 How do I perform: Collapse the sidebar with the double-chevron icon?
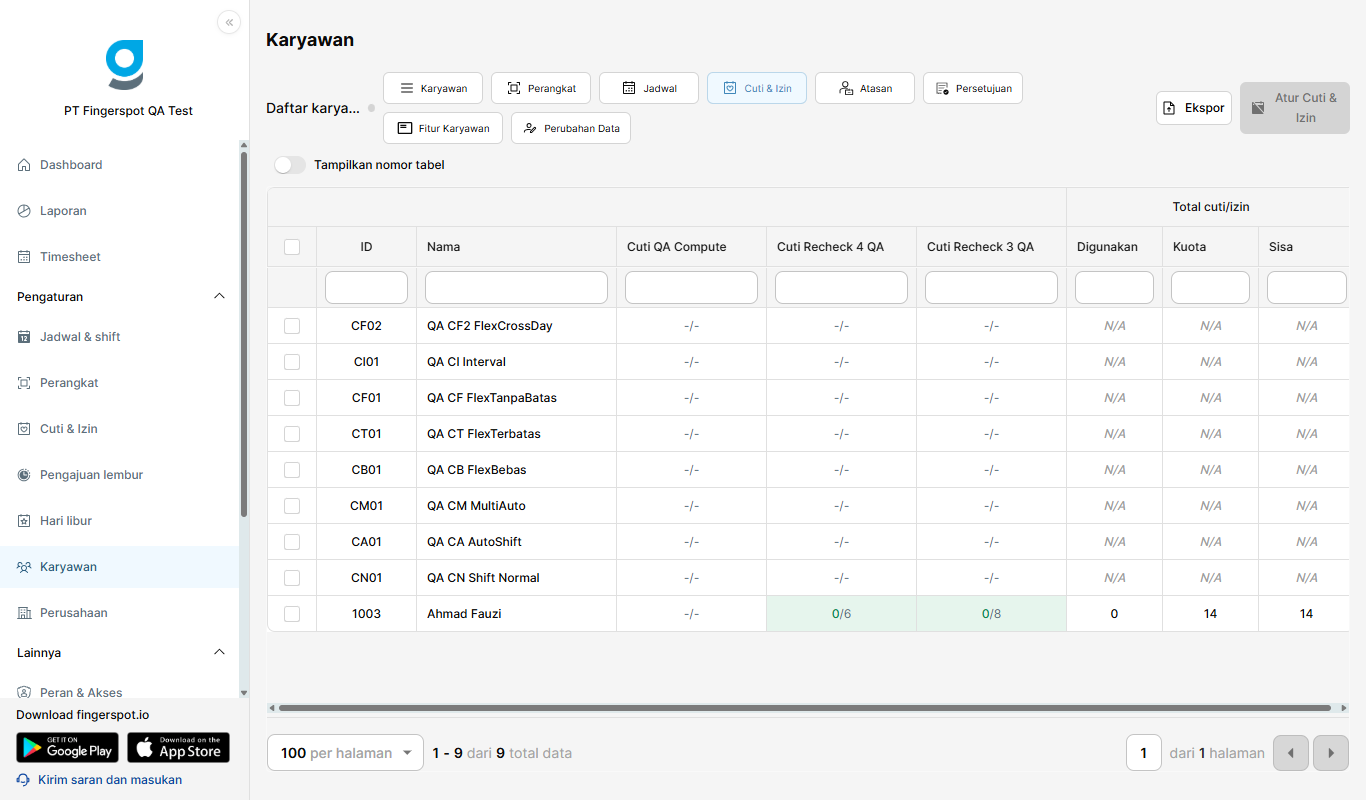tap(229, 22)
